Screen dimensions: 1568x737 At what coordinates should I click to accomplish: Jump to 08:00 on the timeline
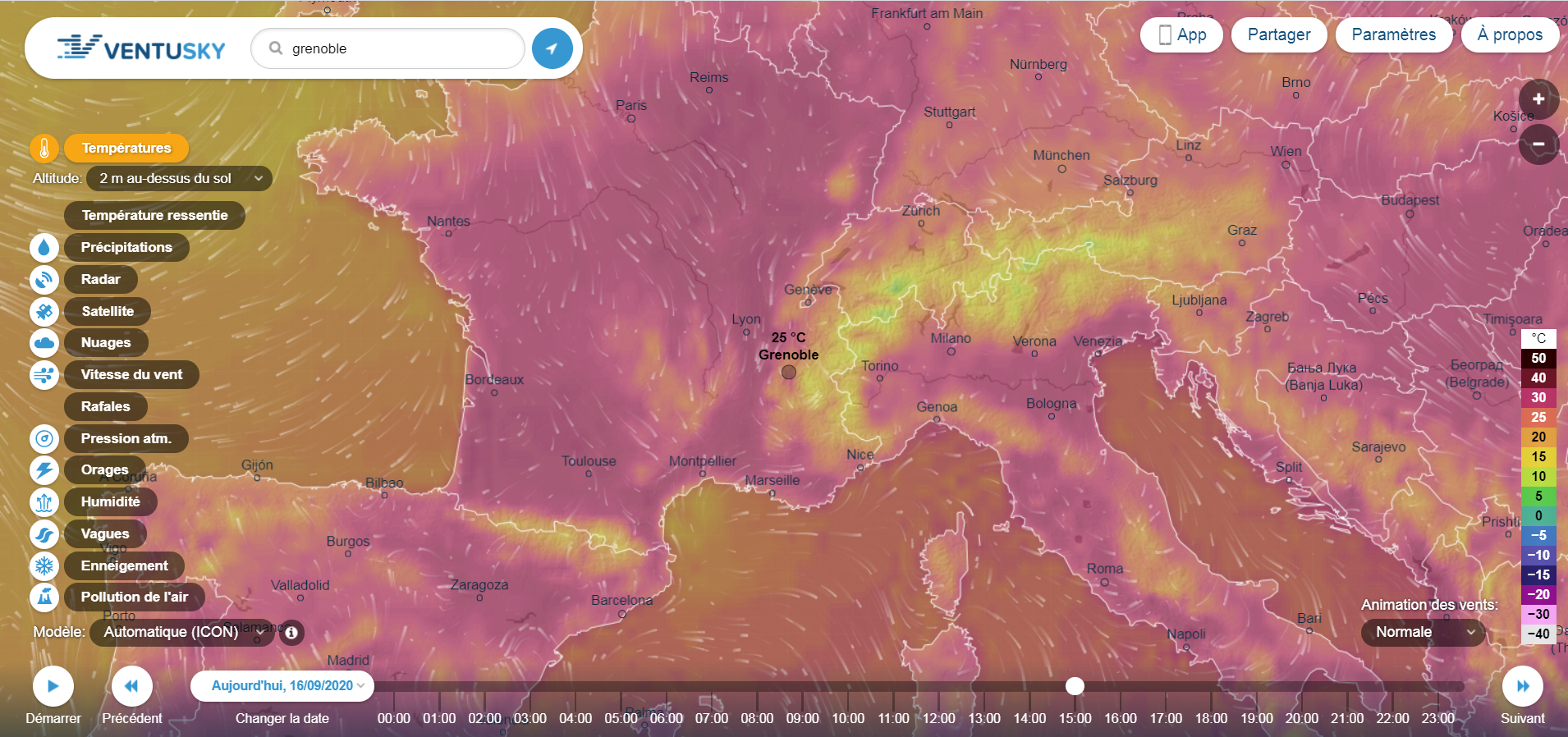[x=757, y=718]
